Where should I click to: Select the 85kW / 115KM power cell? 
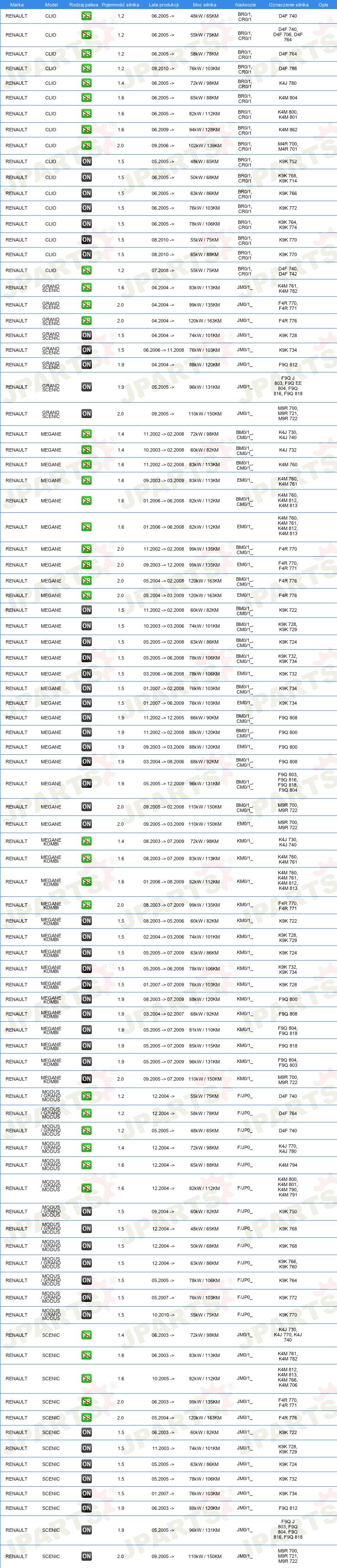(205, 1046)
